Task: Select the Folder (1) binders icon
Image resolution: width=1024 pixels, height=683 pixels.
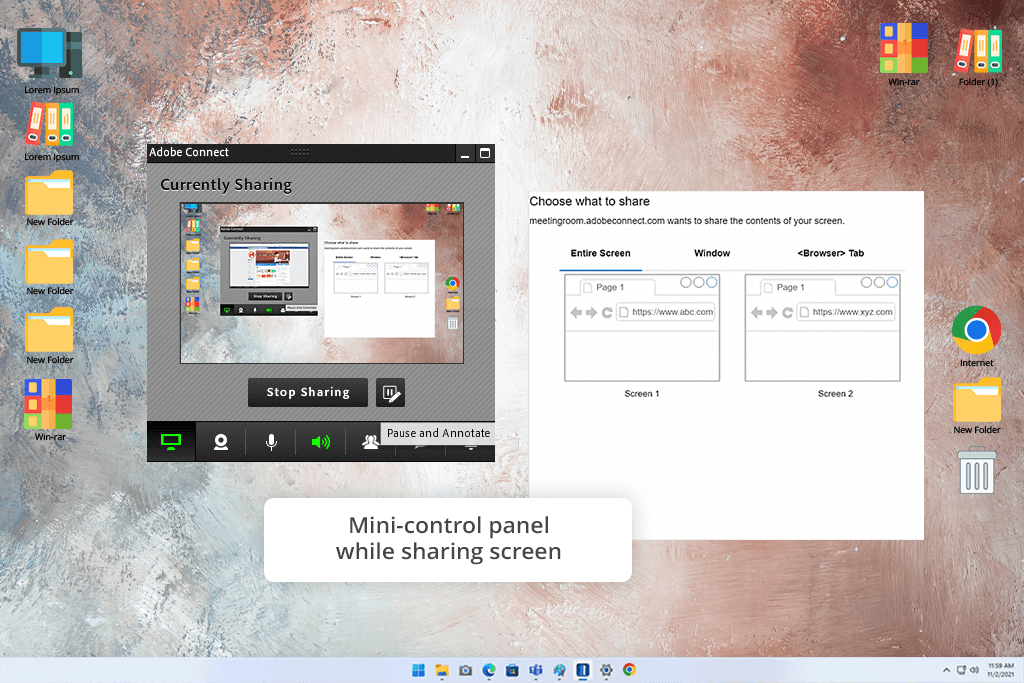Action: [x=978, y=54]
